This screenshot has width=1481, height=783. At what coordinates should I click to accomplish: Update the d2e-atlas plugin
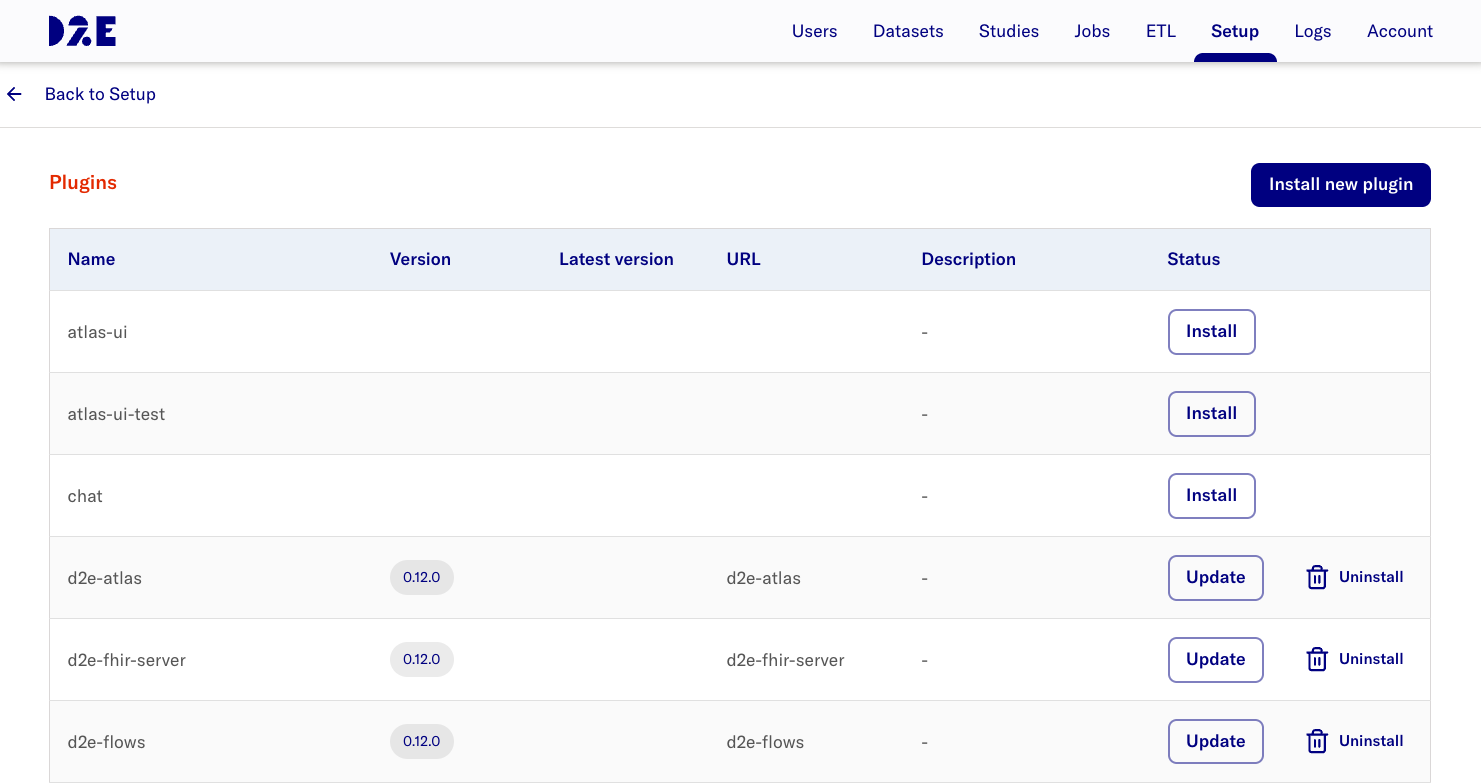pyautogui.click(x=1215, y=578)
